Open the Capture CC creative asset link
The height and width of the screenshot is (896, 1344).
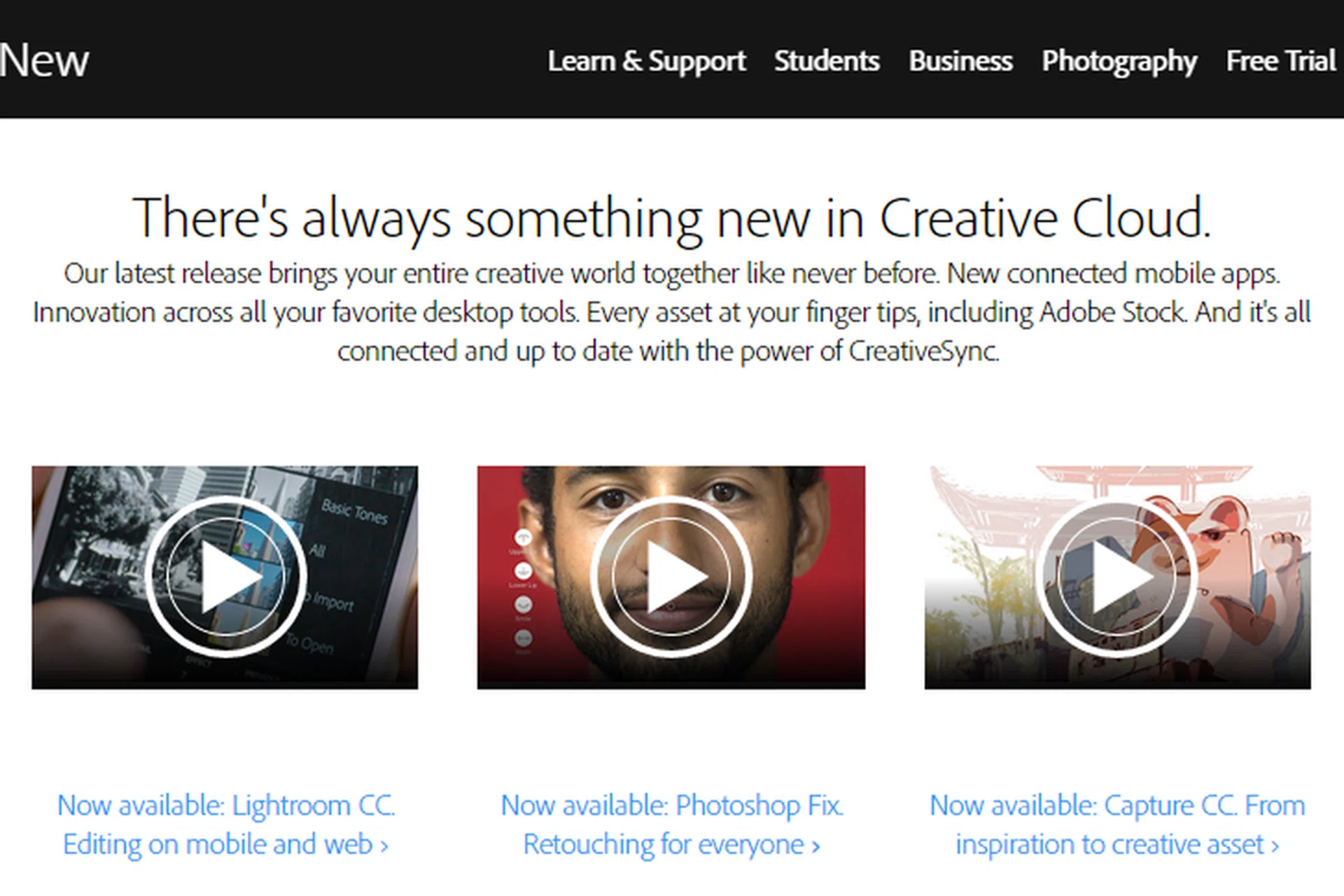(1116, 825)
